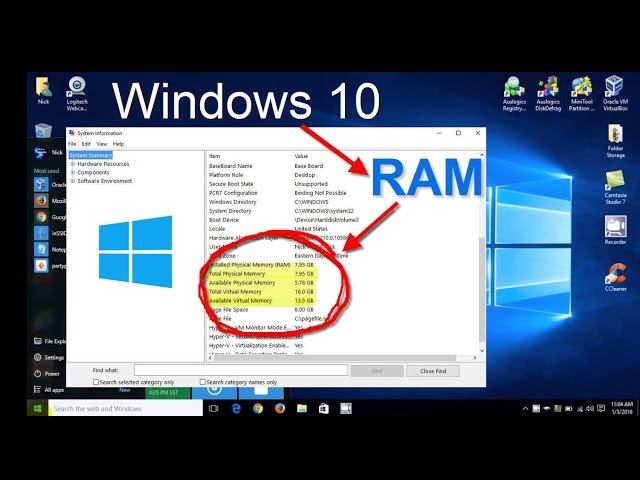The width and height of the screenshot is (640, 480).
Task: Click the Search the web and Windows box
Action: pos(125,408)
